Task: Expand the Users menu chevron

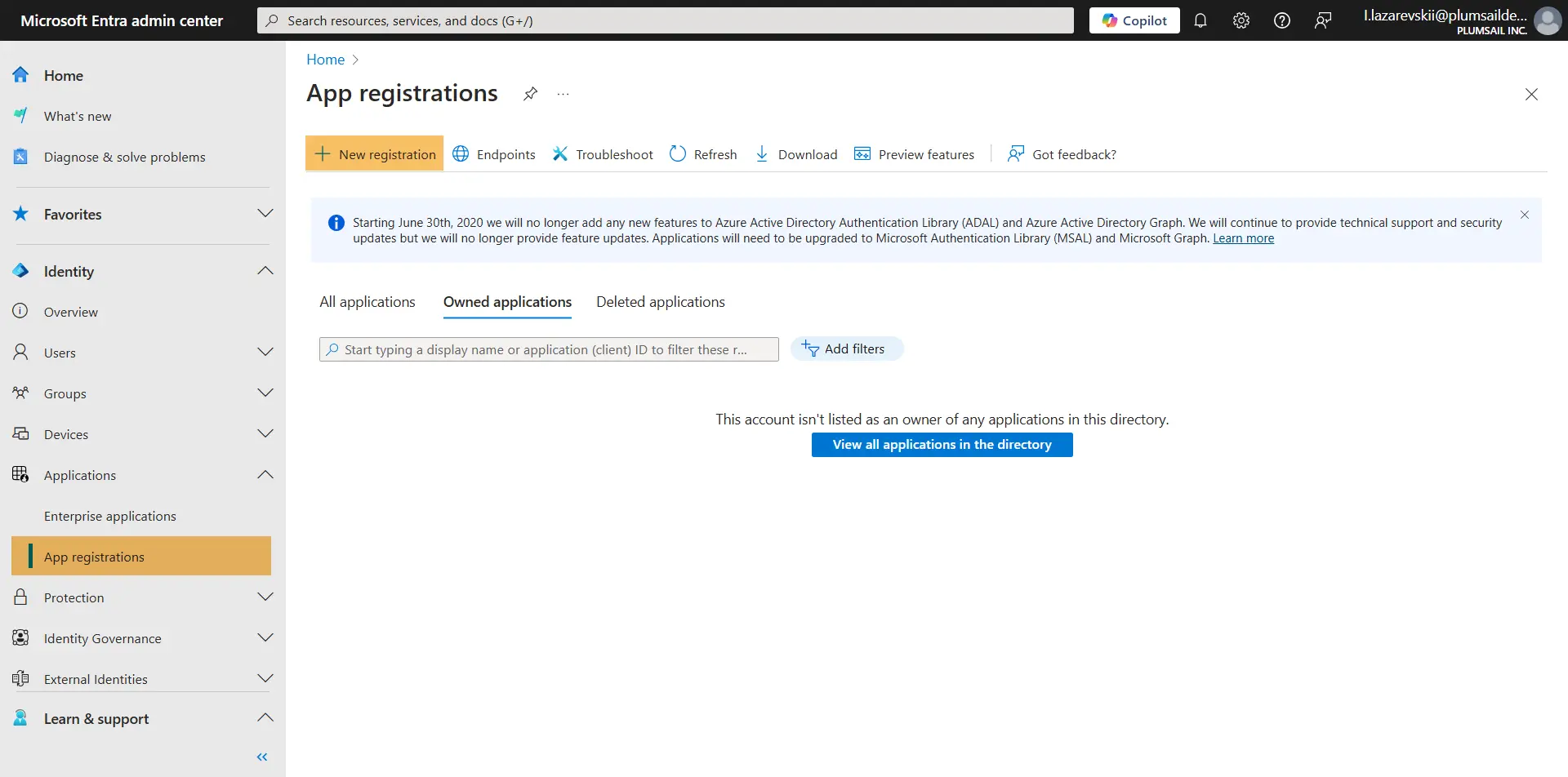Action: click(x=265, y=352)
